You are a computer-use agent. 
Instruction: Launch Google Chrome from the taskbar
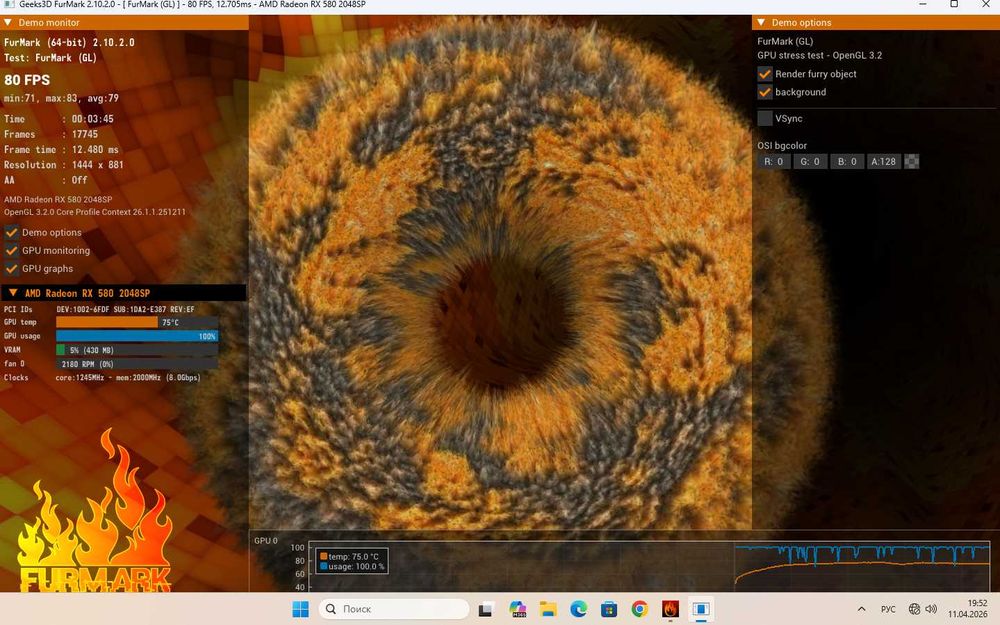640,608
